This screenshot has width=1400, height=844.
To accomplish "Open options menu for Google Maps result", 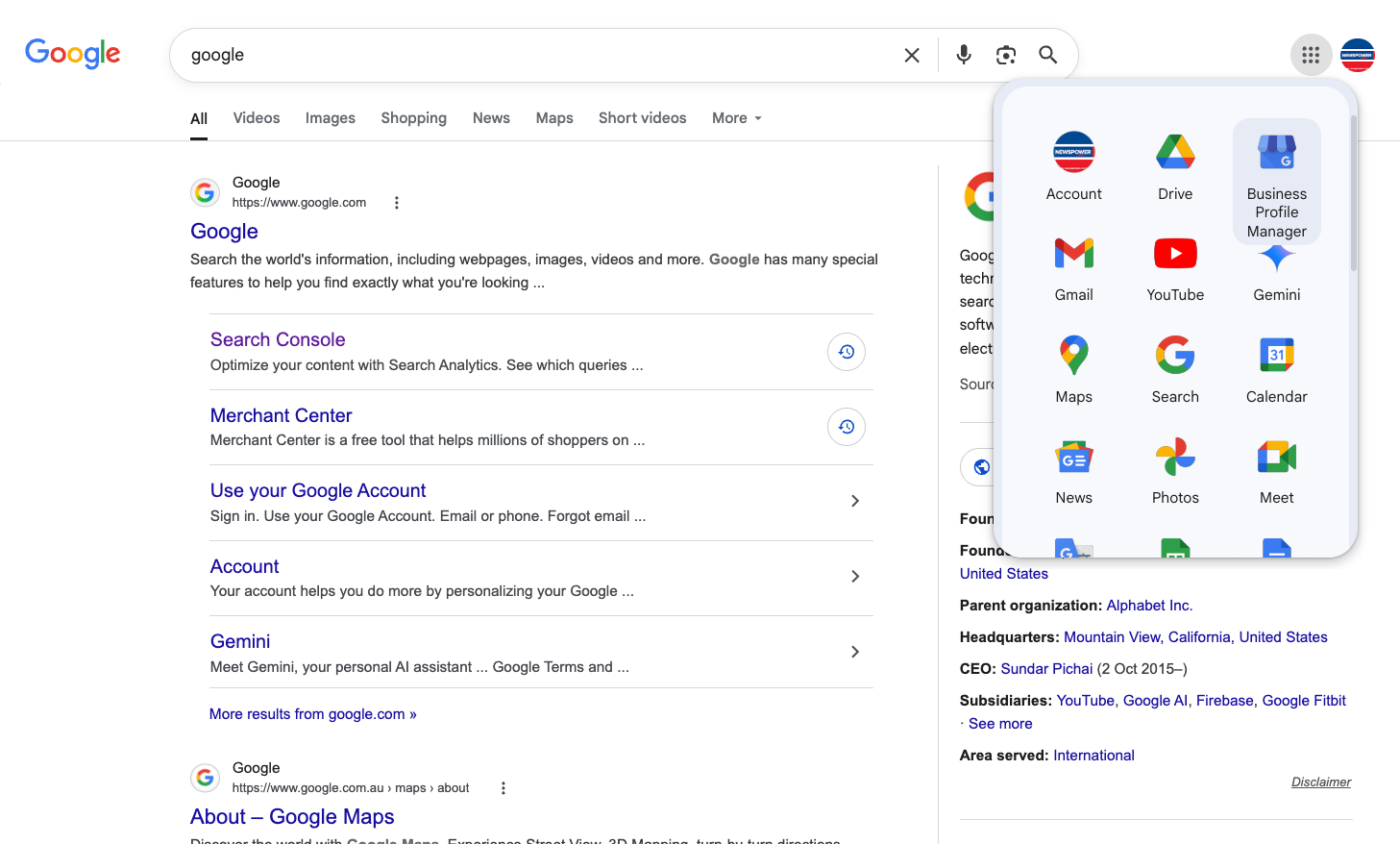I will click(503, 788).
